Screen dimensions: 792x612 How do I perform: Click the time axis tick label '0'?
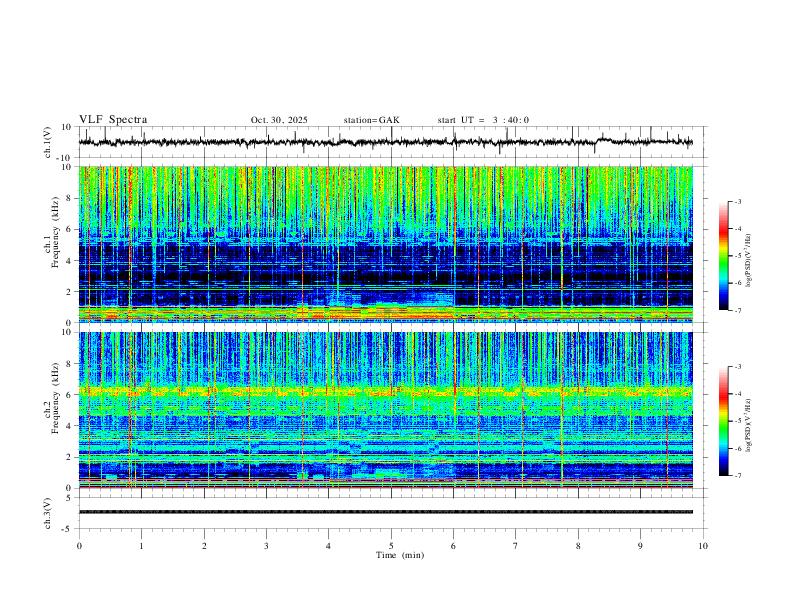[79, 546]
